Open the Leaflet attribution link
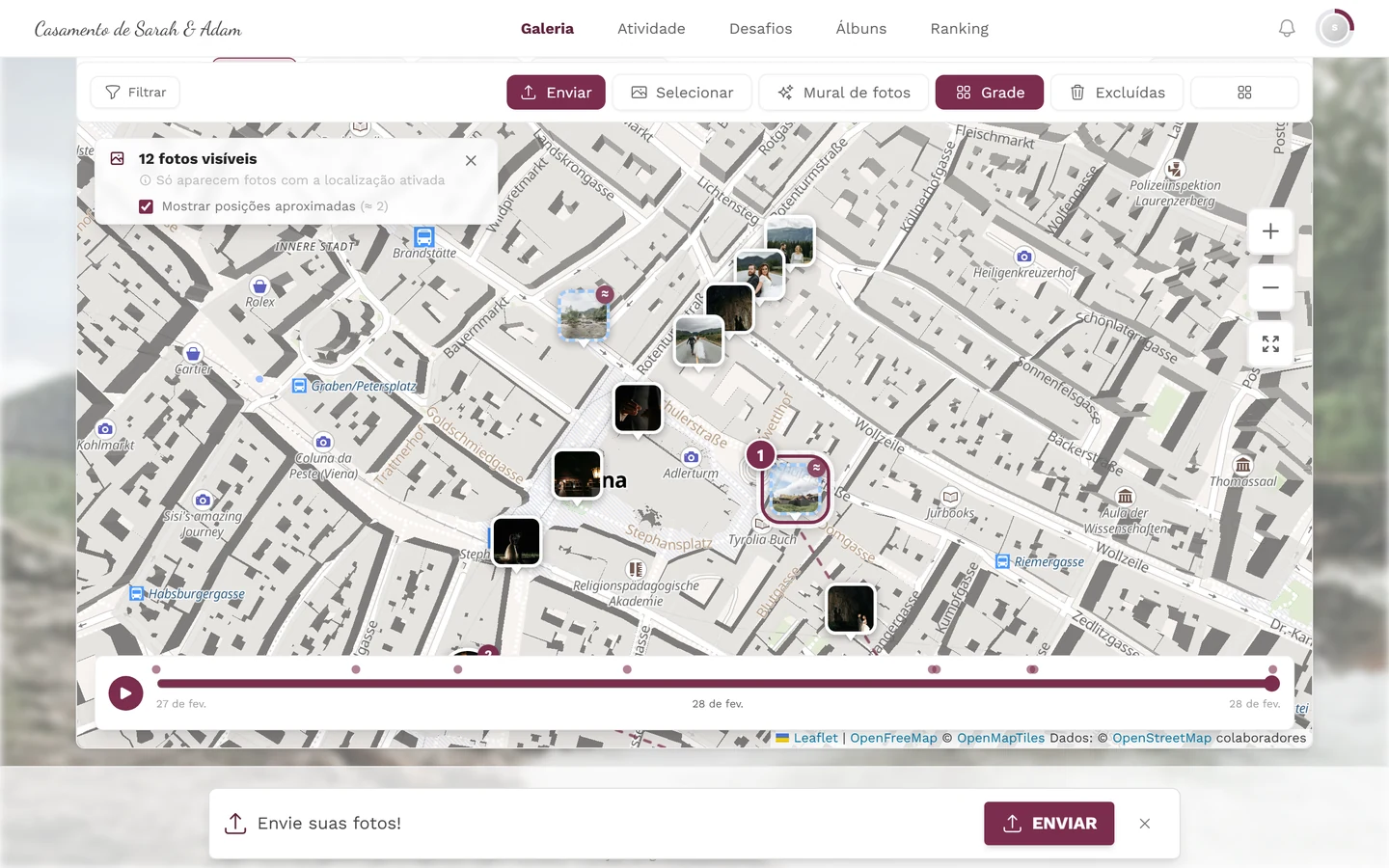The image size is (1389, 868). click(x=815, y=738)
